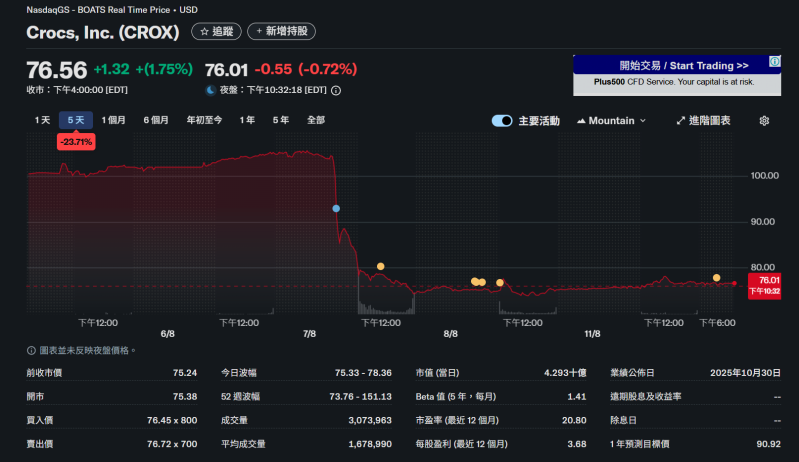The height and width of the screenshot is (462, 799).
Task: Expand the Mountain chart type dropdown
Action: pos(611,121)
